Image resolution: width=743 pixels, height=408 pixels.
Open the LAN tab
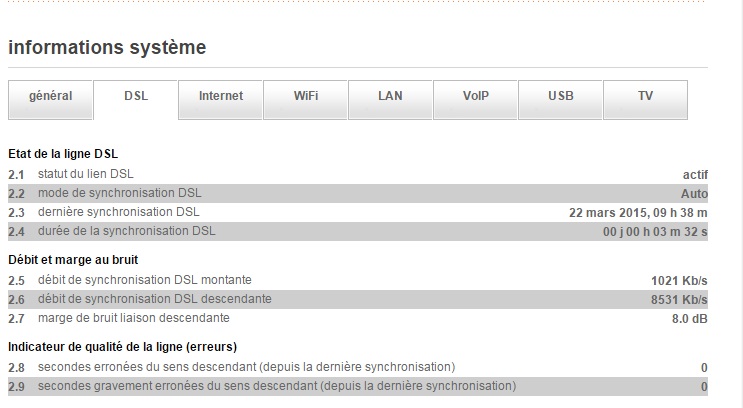(391, 97)
